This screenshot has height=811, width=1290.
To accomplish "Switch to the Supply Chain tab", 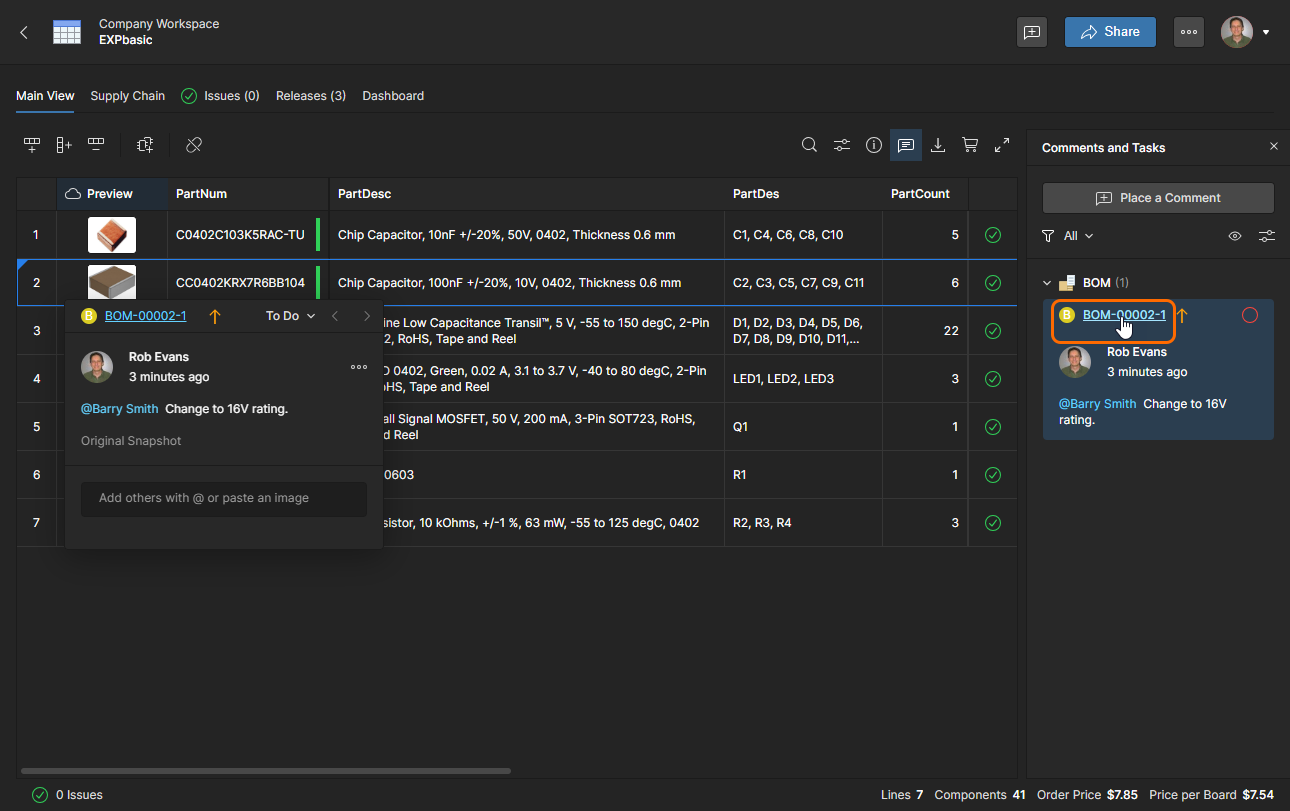I will click(127, 96).
